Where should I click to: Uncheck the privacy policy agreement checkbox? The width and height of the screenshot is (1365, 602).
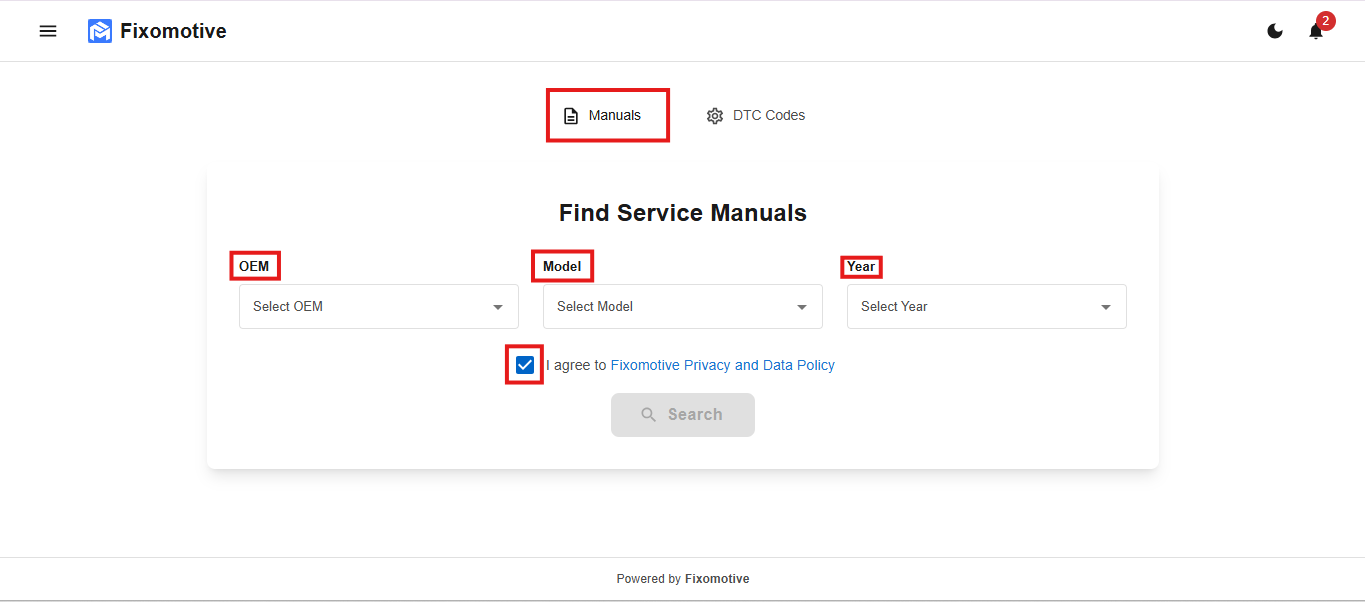[525, 365]
